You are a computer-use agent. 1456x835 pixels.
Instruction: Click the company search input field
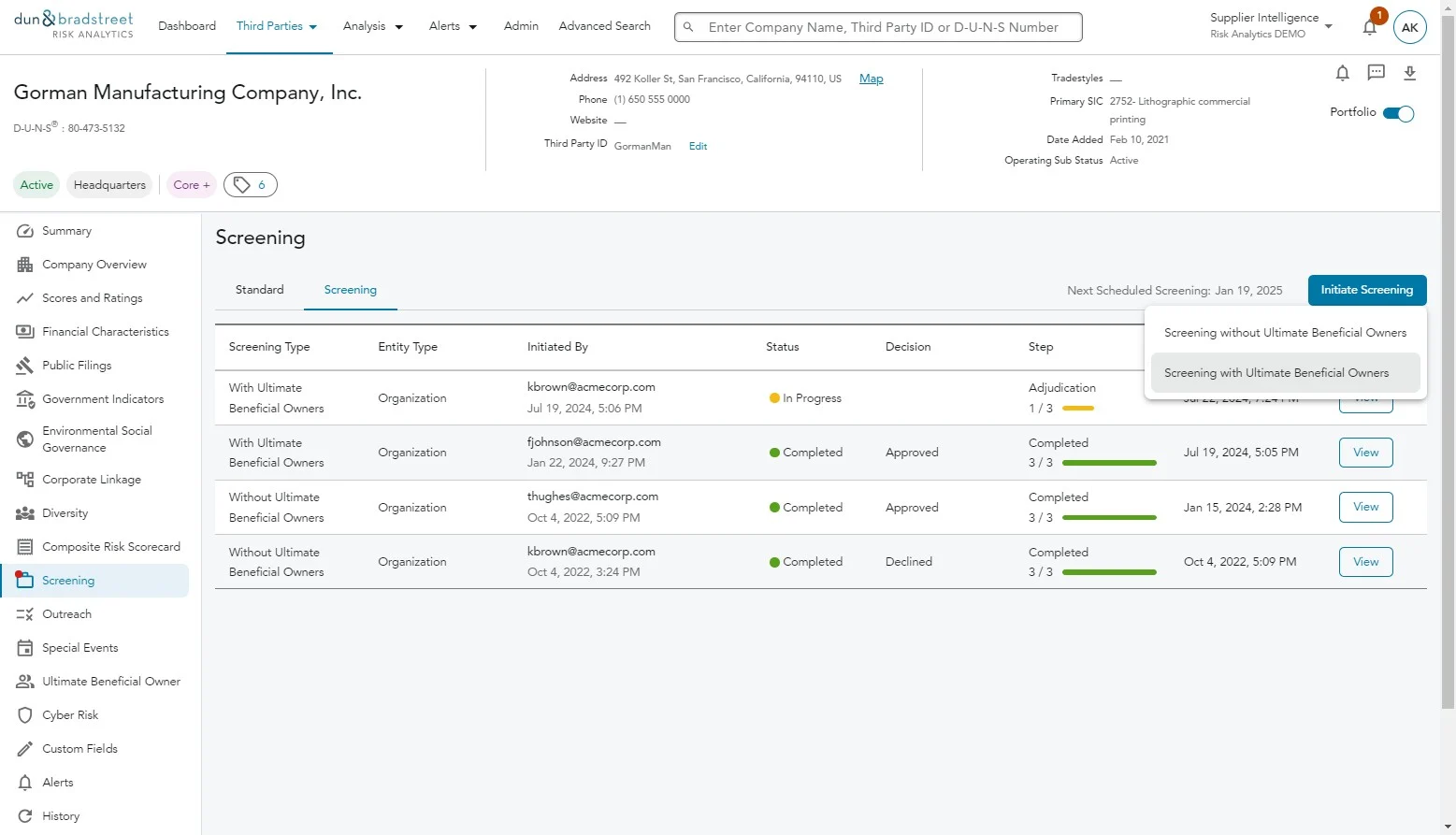click(884, 27)
